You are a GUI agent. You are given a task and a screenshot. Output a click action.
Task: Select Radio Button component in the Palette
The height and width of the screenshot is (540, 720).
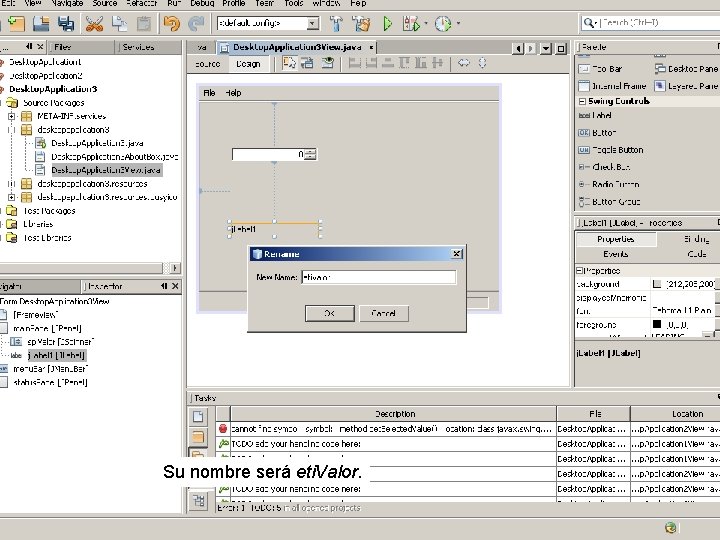609,184
